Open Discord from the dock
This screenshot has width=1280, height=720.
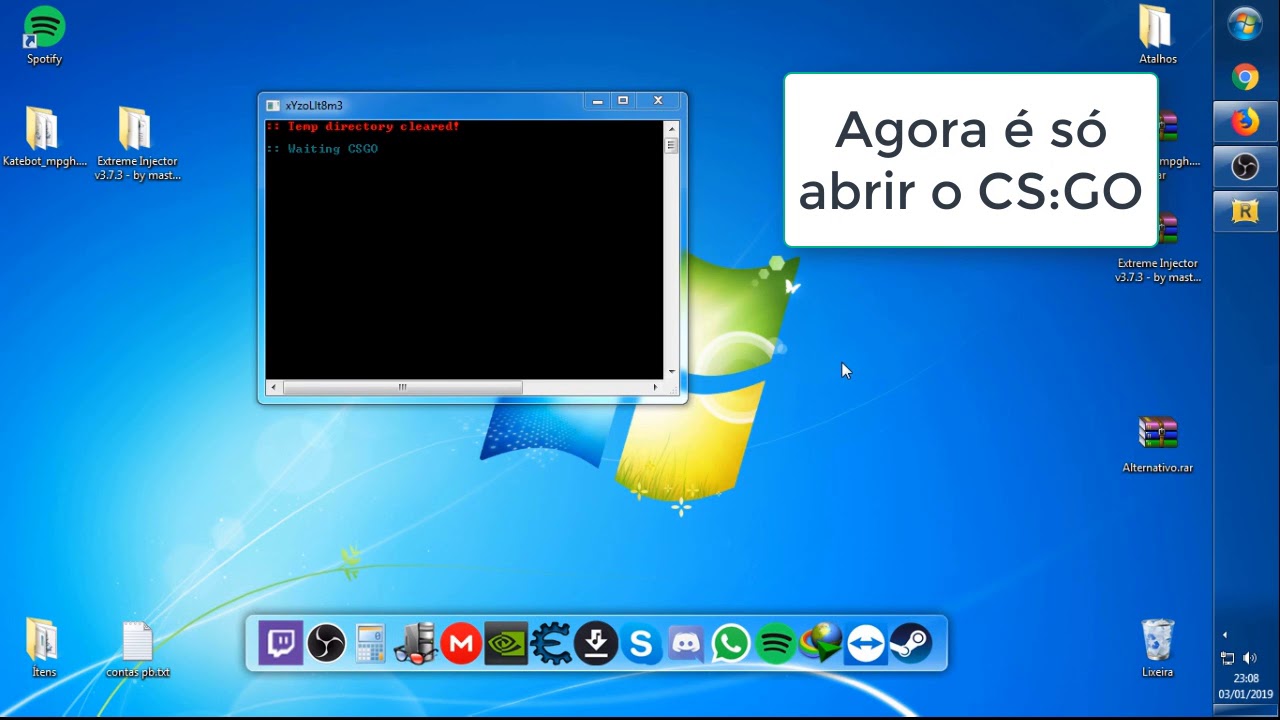tap(686, 643)
